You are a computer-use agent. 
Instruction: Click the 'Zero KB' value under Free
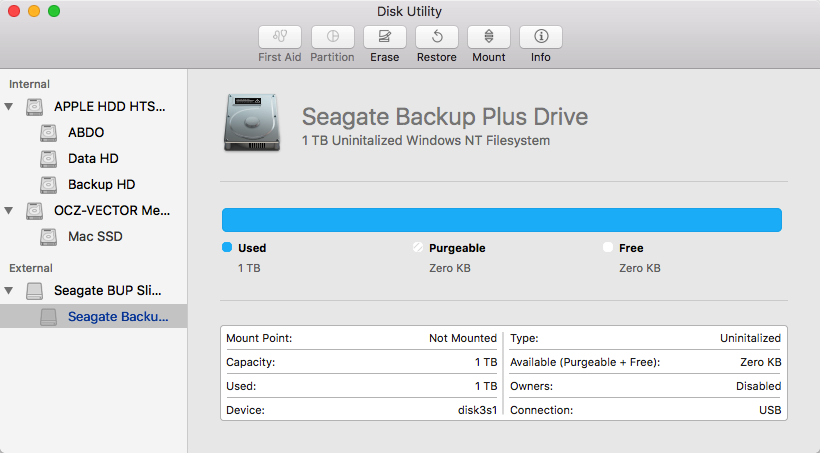pyautogui.click(x=640, y=268)
